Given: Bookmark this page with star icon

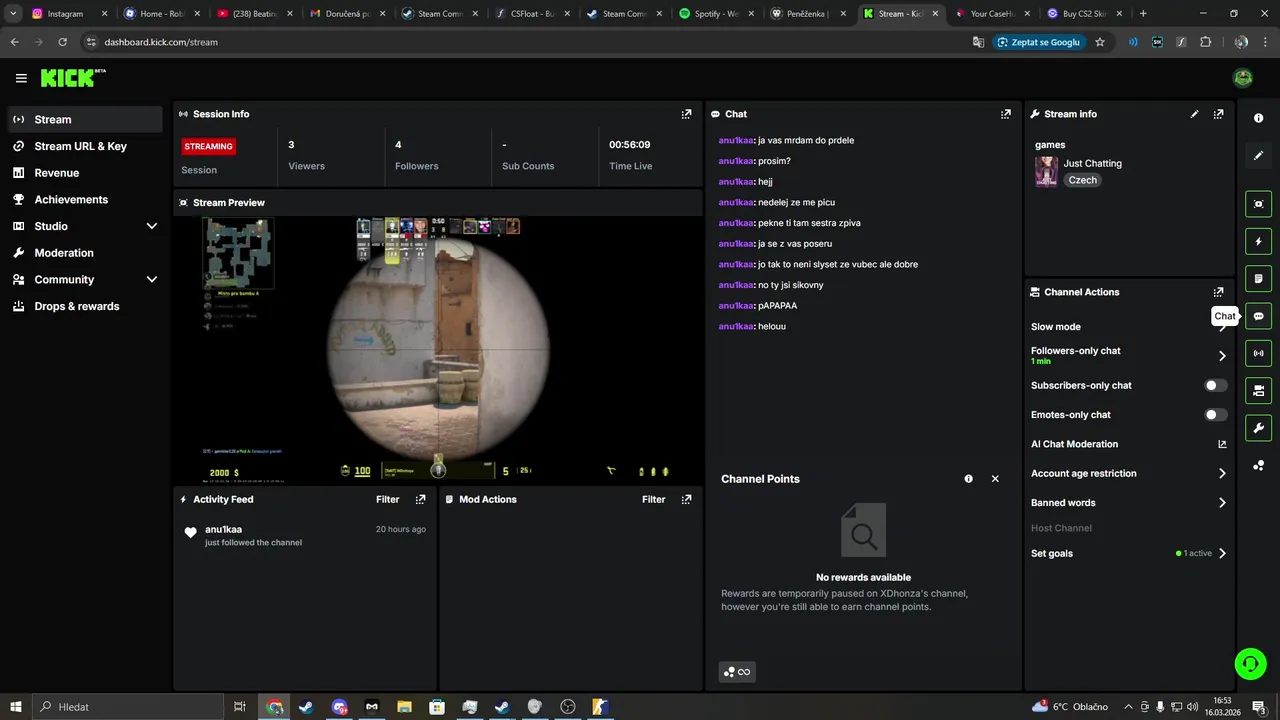Looking at the screenshot, I should tap(1100, 42).
